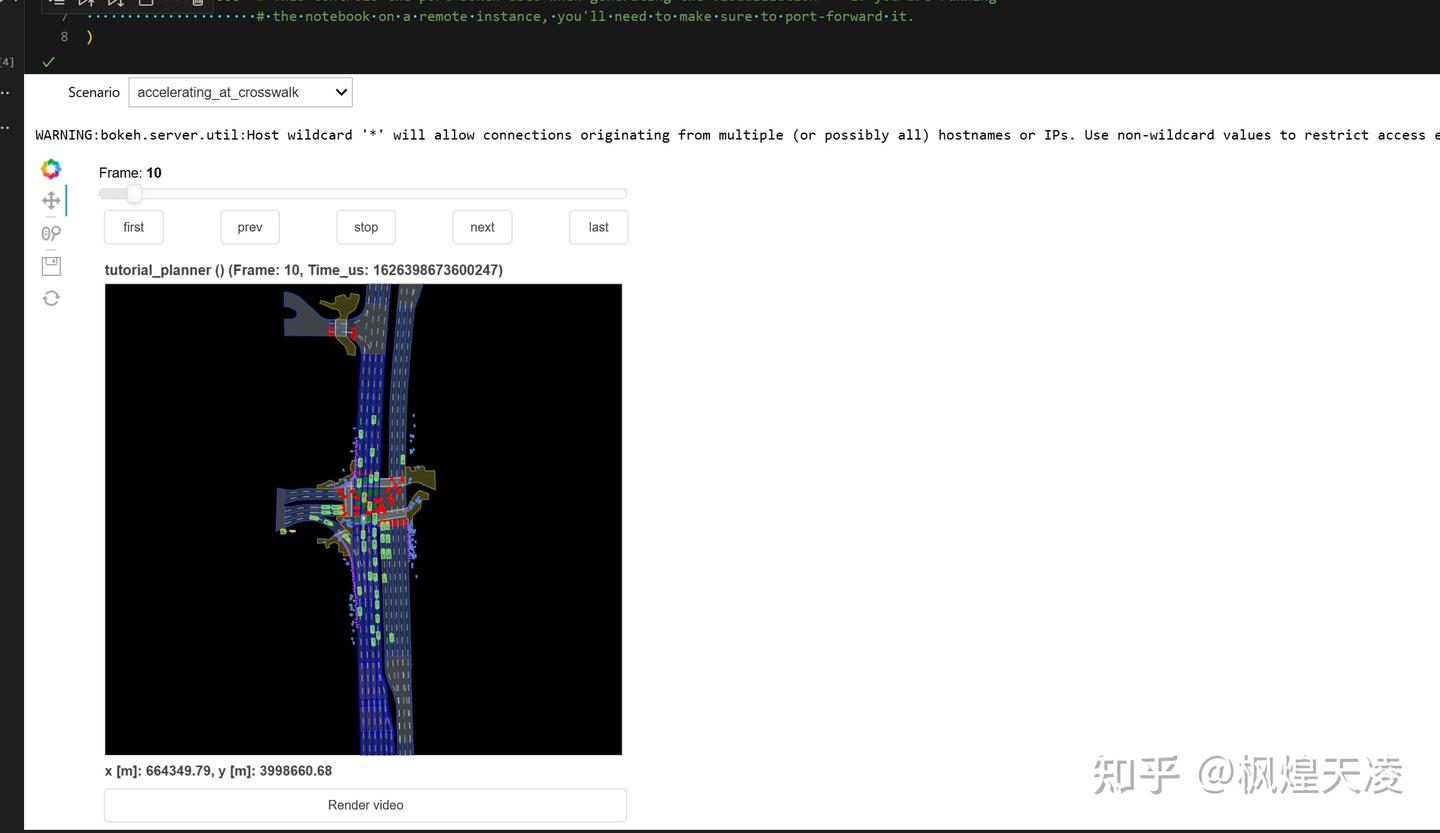Viewport: 1440px width, 833px height.
Task: Click the Scenario label
Action: pos(94,92)
